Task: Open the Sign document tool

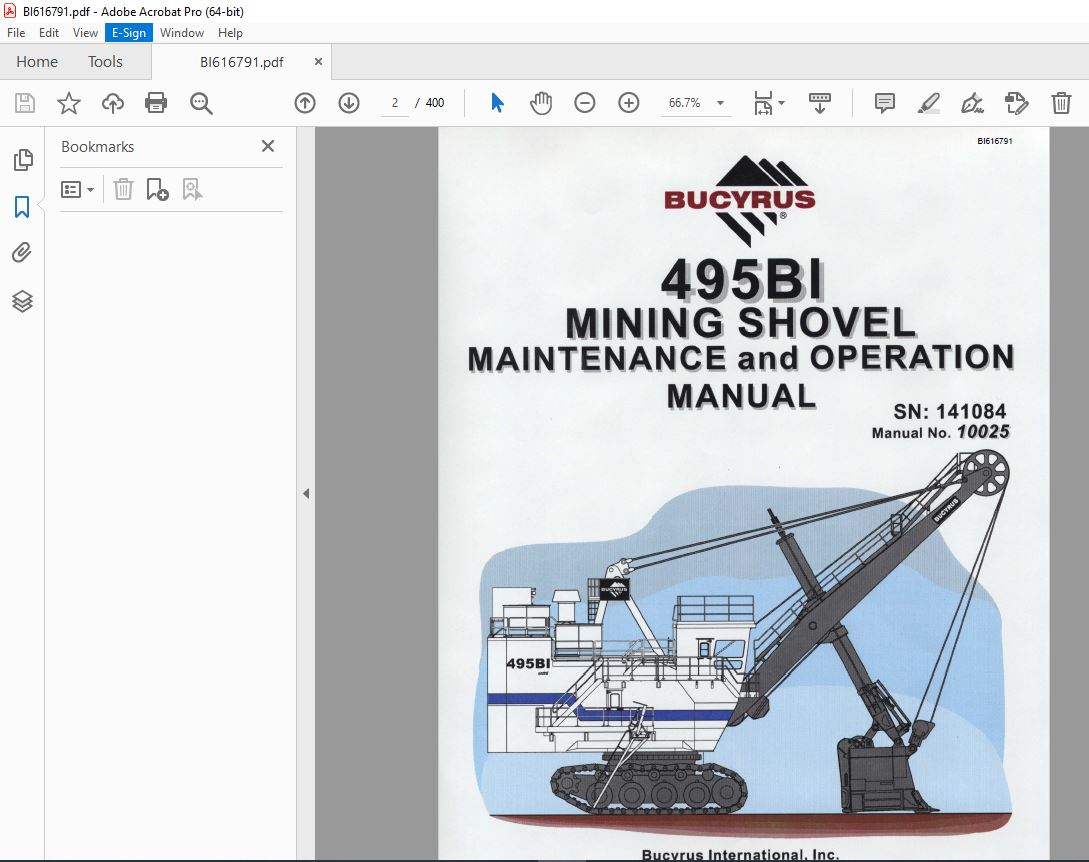Action: (x=972, y=103)
